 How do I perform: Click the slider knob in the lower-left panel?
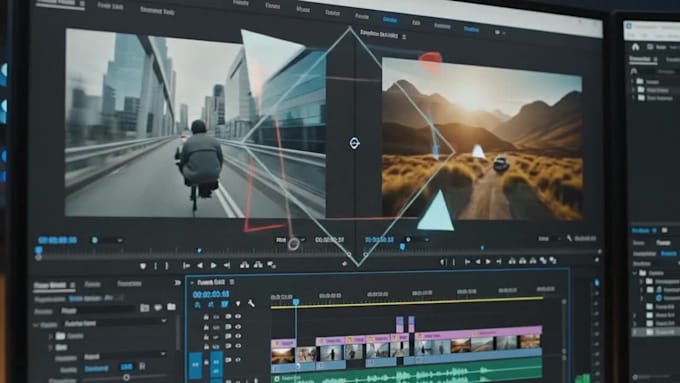(126, 377)
